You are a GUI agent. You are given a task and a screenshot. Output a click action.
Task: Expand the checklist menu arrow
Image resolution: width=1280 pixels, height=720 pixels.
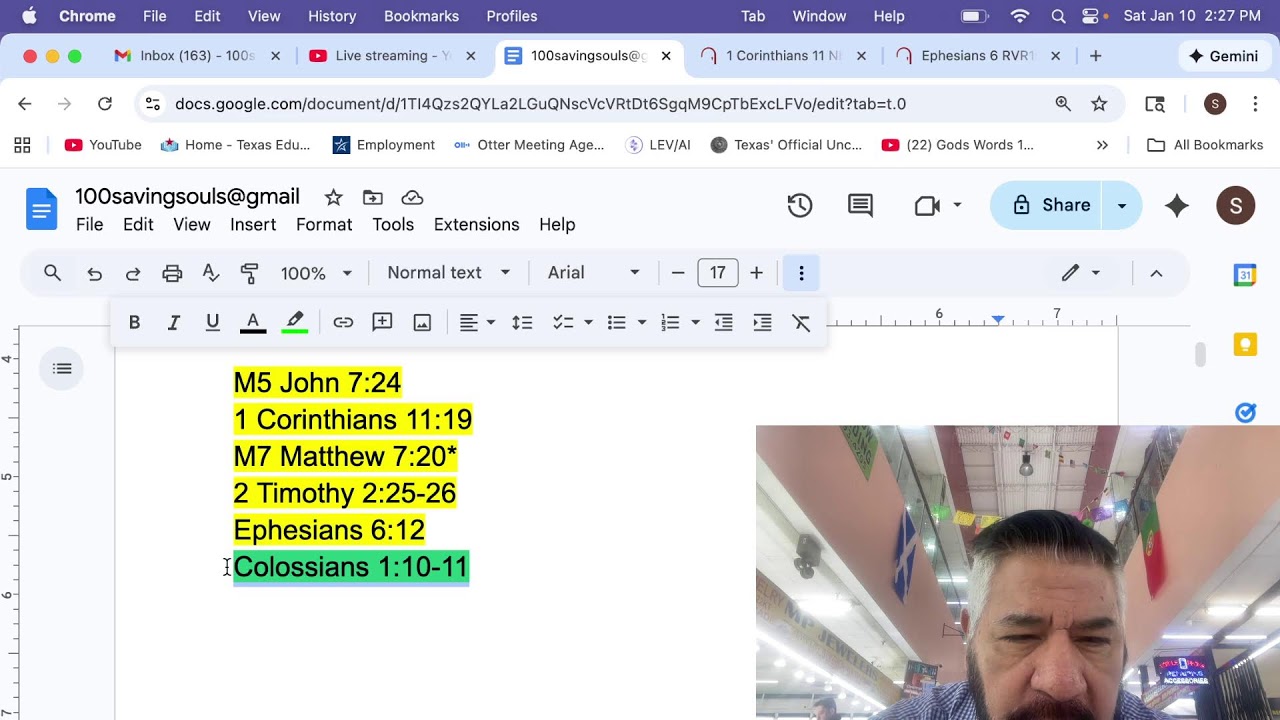[x=588, y=322]
